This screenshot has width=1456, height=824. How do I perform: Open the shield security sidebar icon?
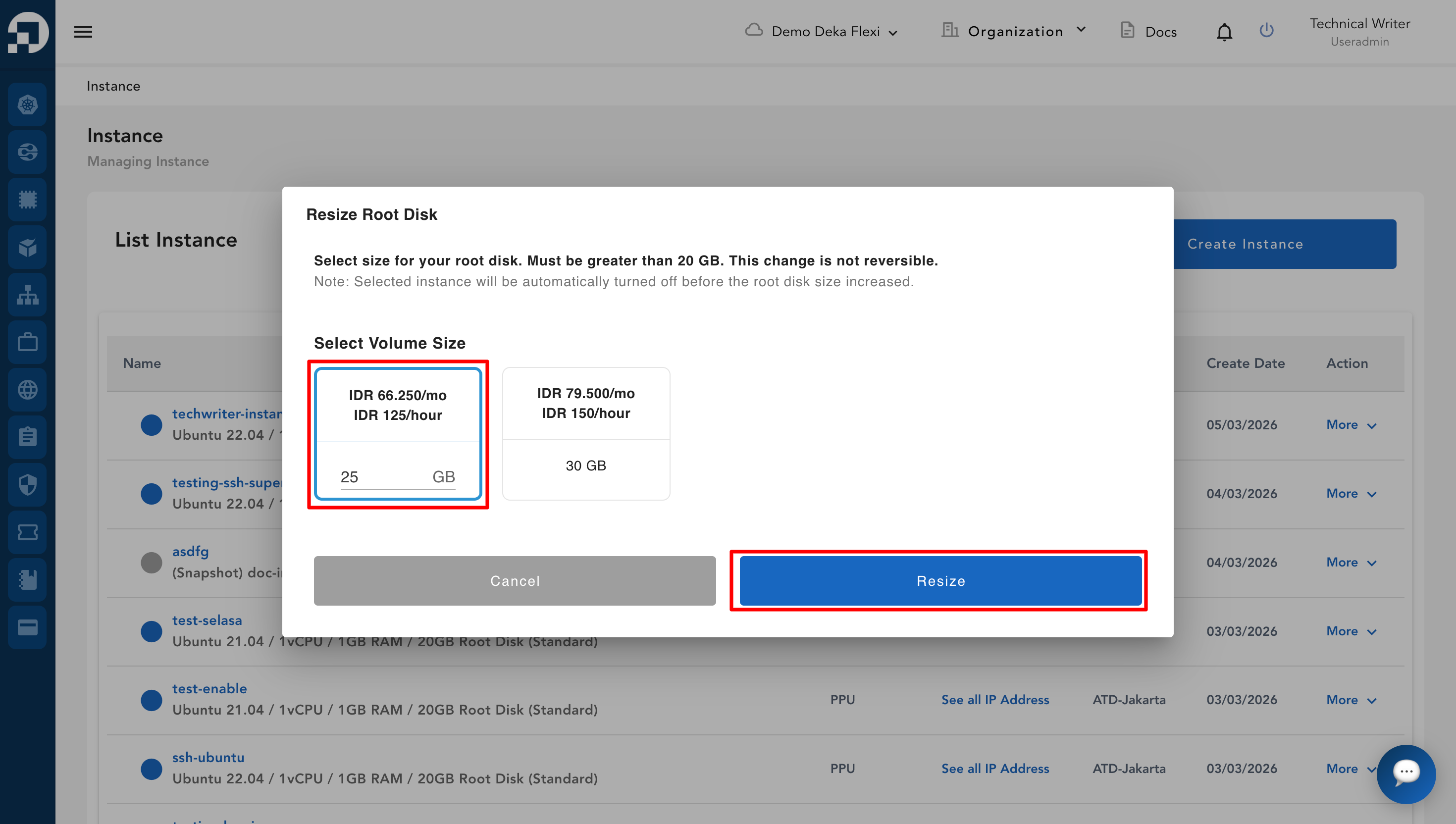tap(27, 484)
